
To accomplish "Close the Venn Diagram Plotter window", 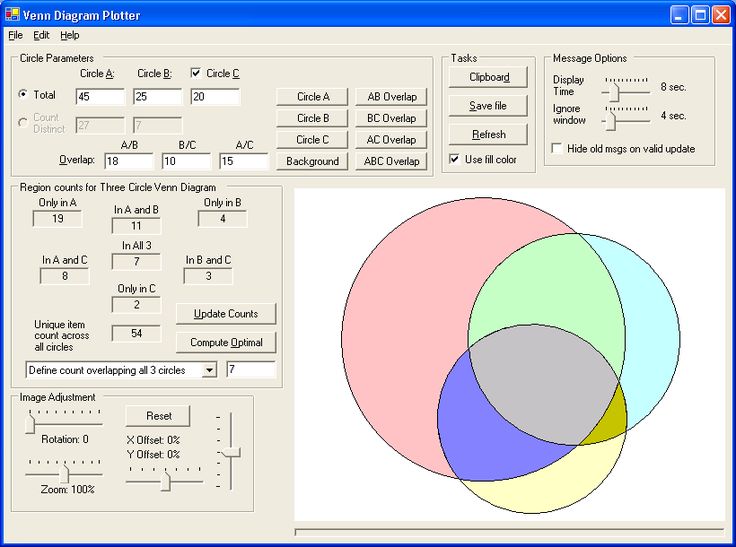I will pyautogui.click(x=721, y=15).
